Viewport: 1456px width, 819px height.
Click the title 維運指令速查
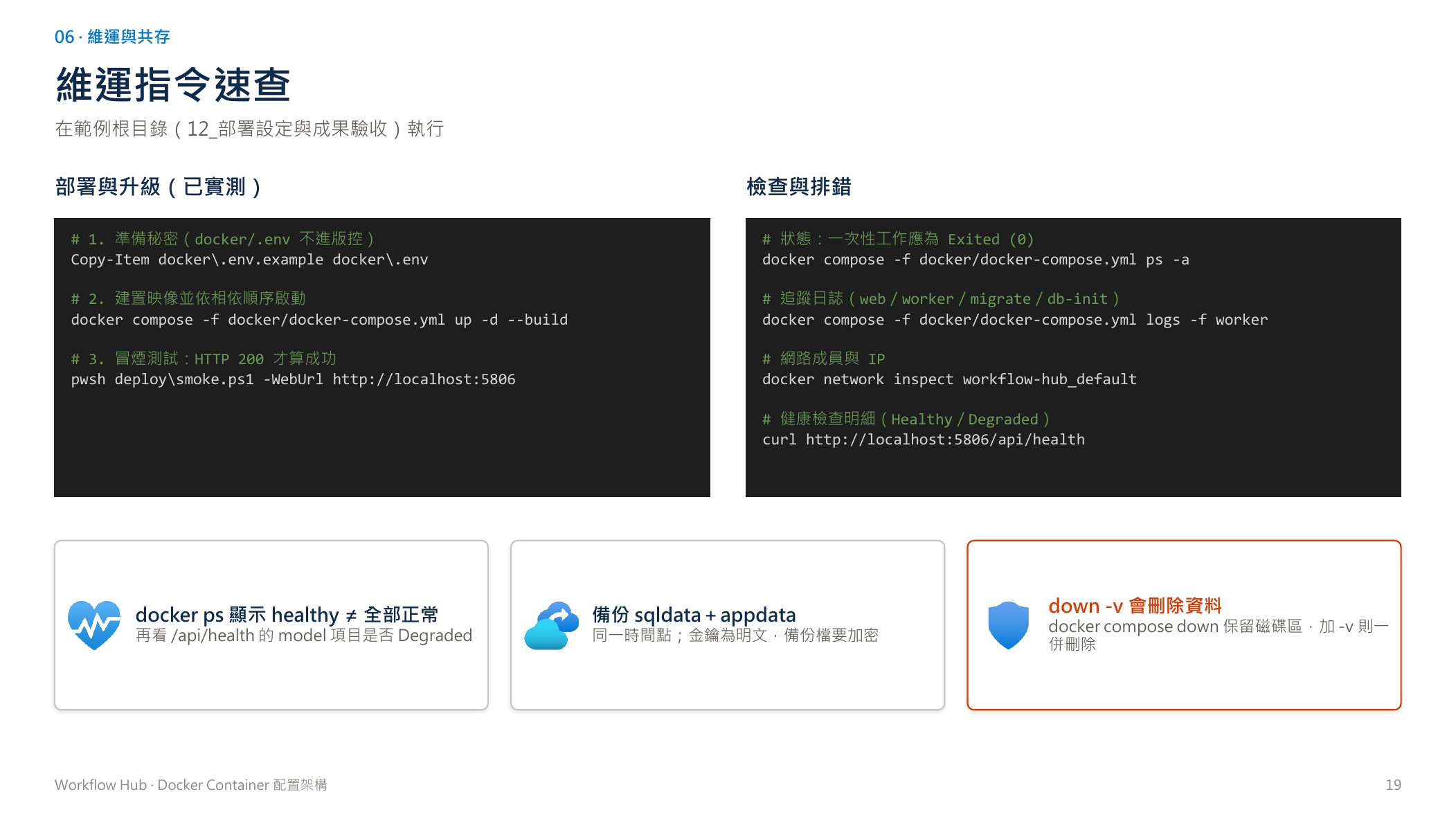173,84
